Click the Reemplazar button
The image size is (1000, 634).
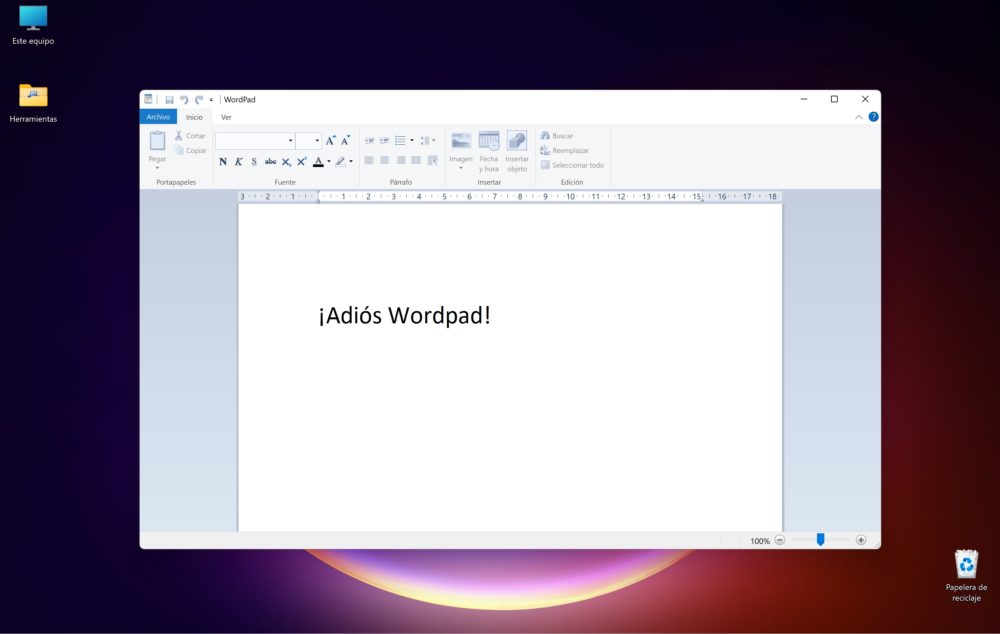point(564,151)
